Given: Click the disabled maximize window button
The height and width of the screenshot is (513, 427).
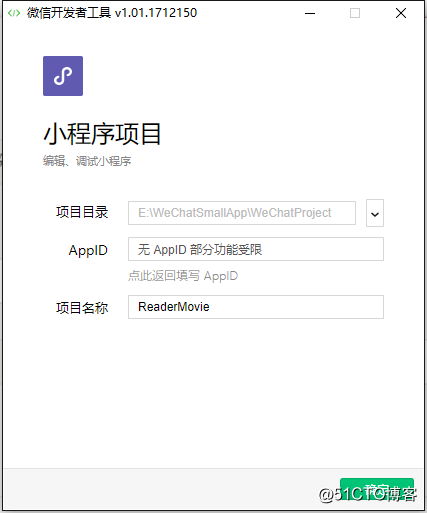Looking at the screenshot, I should click(355, 13).
